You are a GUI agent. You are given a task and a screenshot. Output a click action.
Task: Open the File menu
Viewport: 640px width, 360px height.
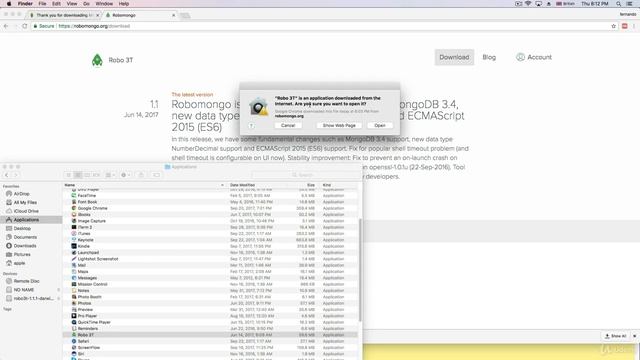click(42, 4)
